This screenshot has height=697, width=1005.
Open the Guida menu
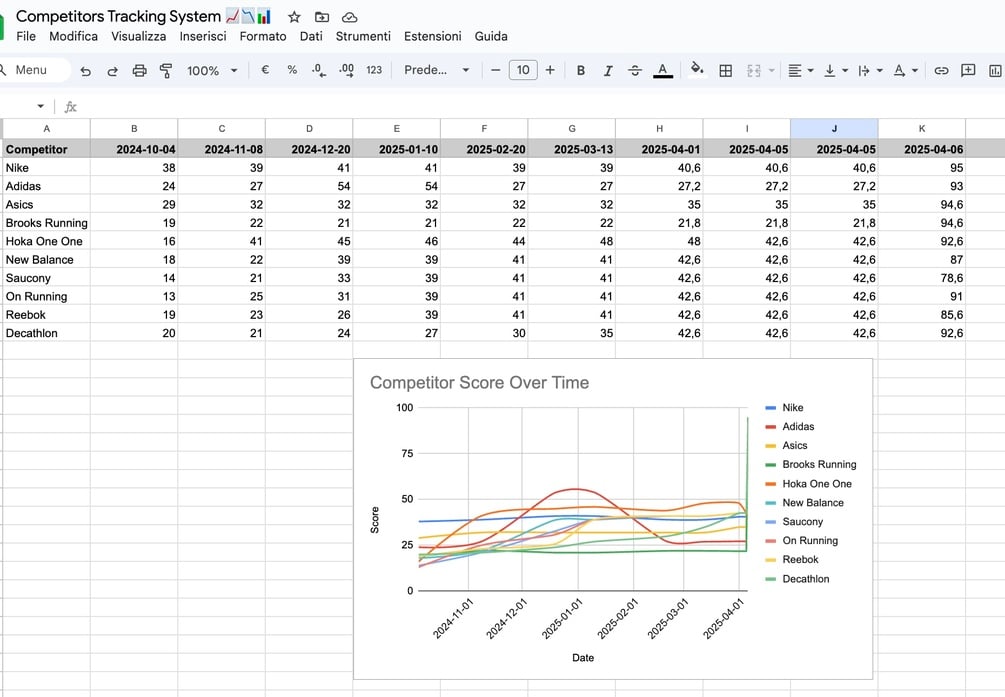point(491,37)
